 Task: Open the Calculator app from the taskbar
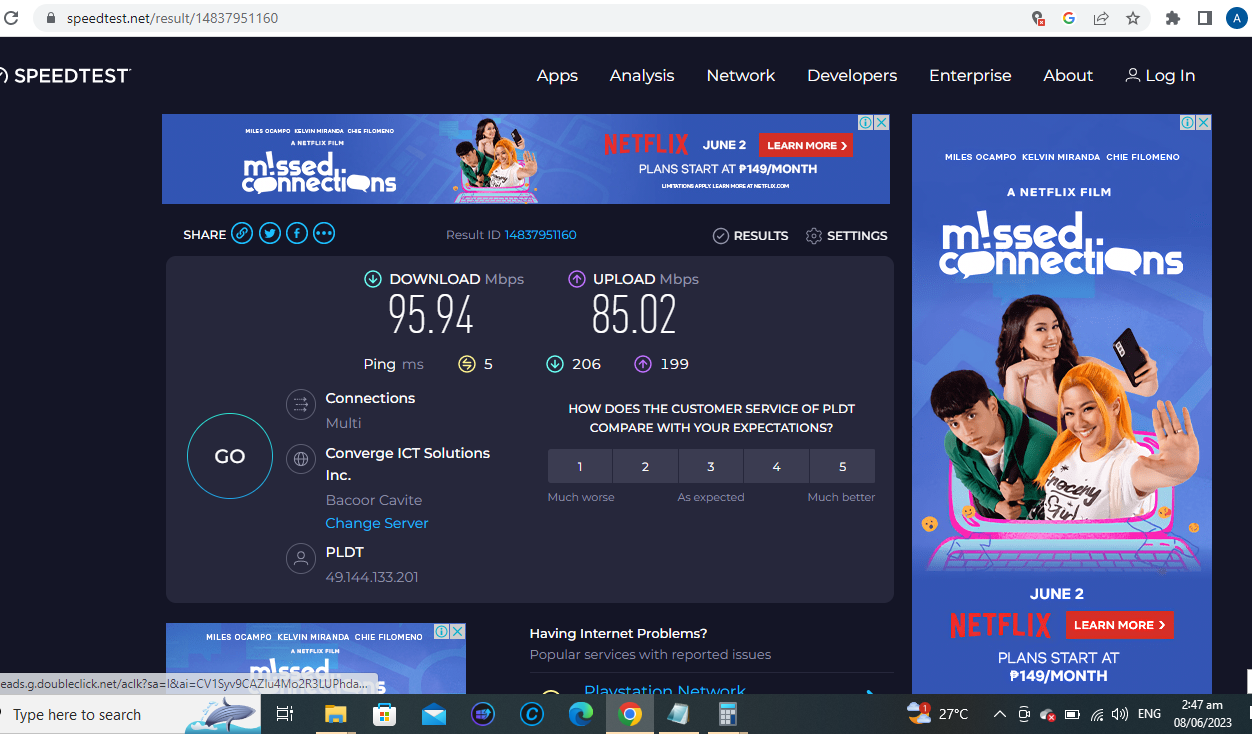727,714
